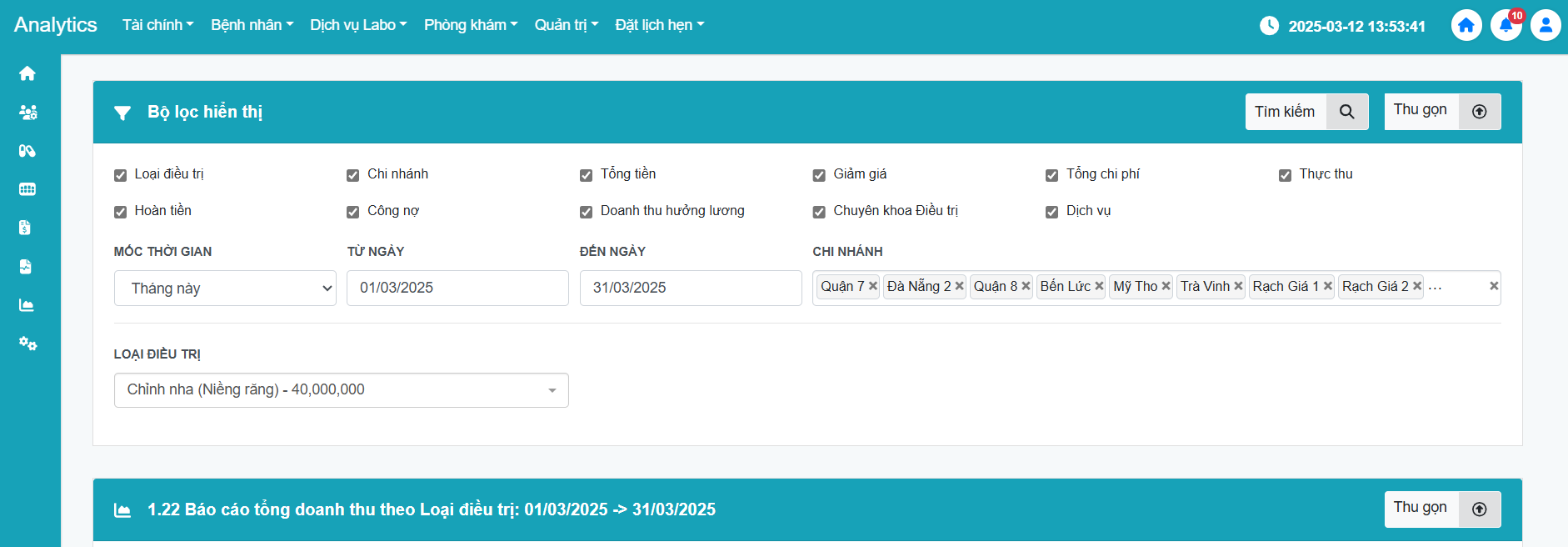Open the invoice dollar sidebar icon
Viewport: 1568px width, 547px height.
click(x=25, y=228)
